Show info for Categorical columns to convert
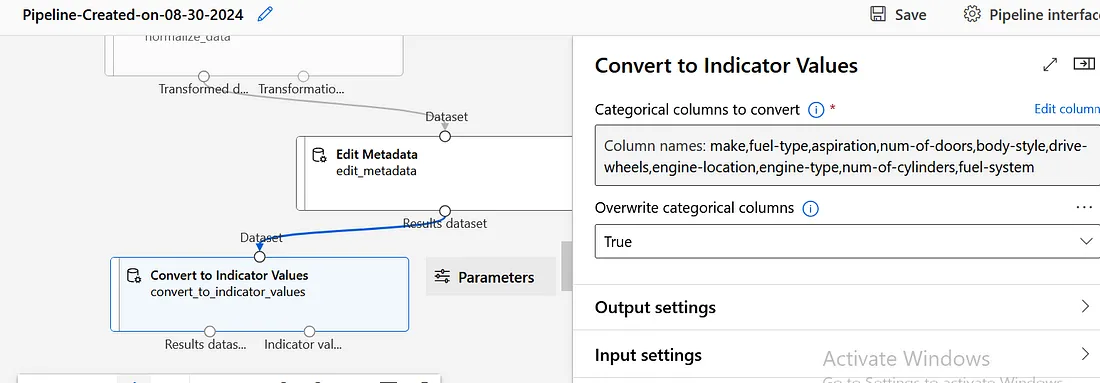This screenshot has width=1100, height=383. [816, 109]
